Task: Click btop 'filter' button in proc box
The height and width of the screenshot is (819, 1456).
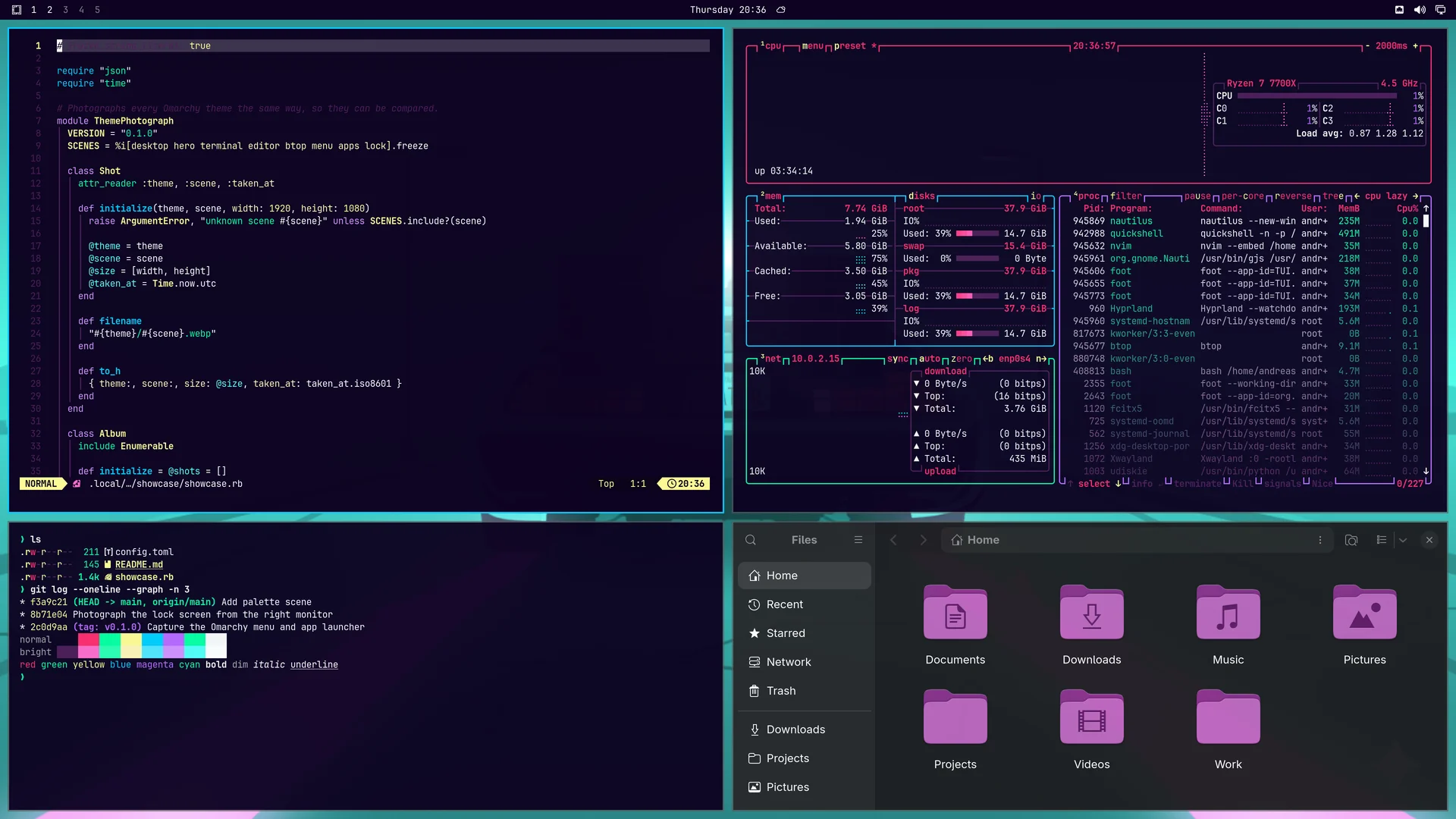Action: pos(1126,196)
